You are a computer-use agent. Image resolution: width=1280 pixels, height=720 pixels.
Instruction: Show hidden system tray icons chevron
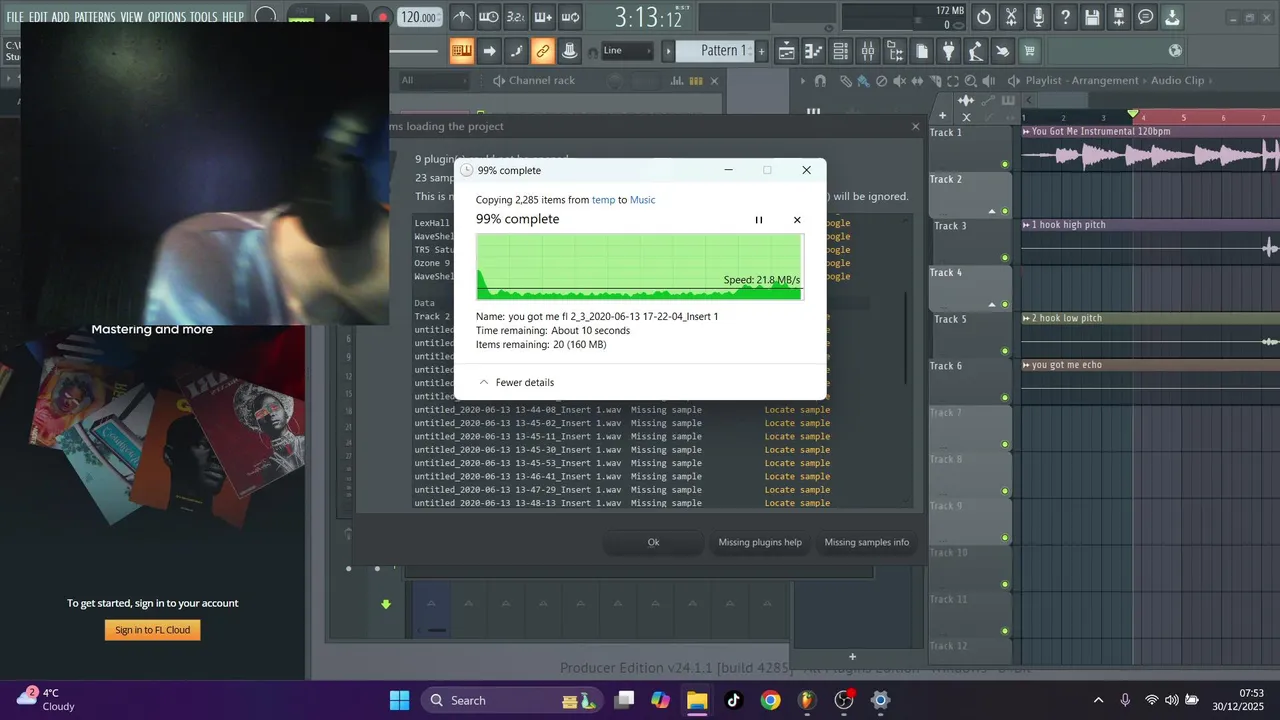pyautogui.click(x=1098, y=700)
